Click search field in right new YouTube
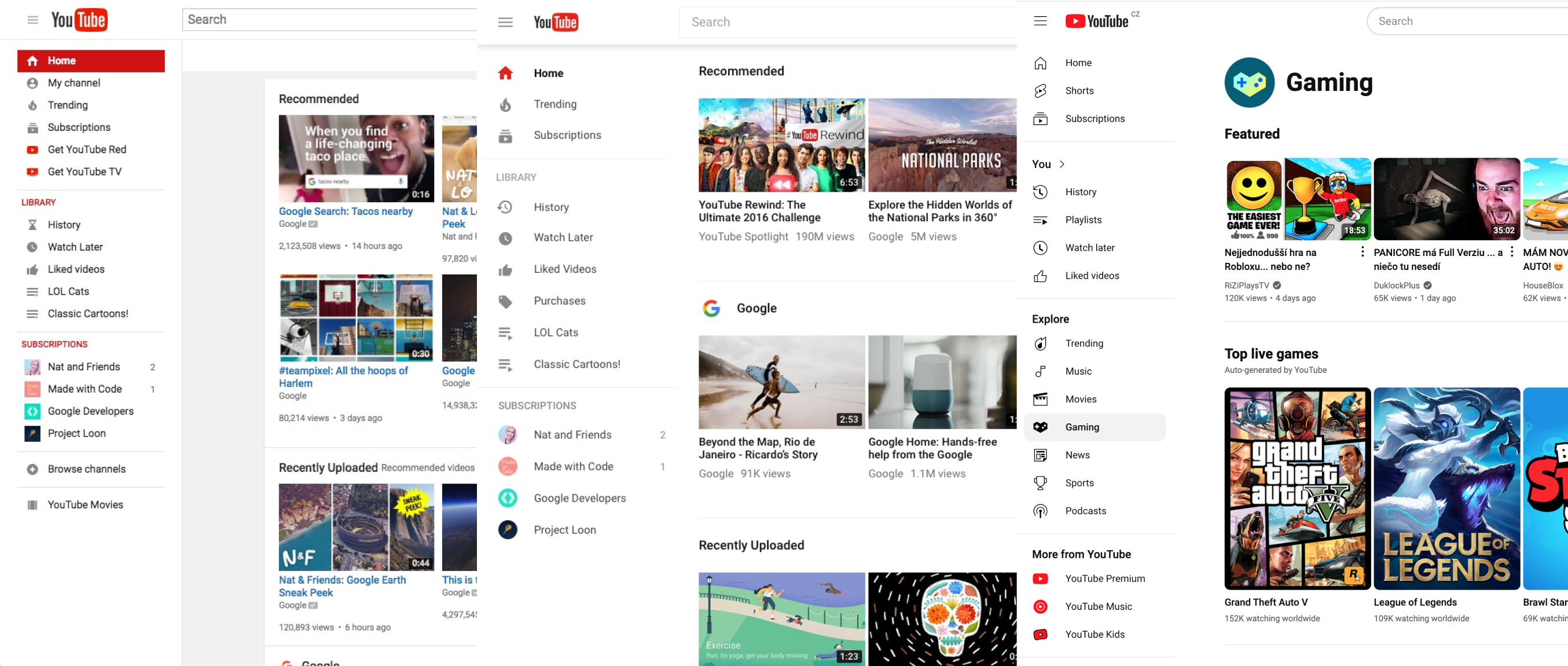Viewport: 1568px width, 666px height. [1467, 21]
